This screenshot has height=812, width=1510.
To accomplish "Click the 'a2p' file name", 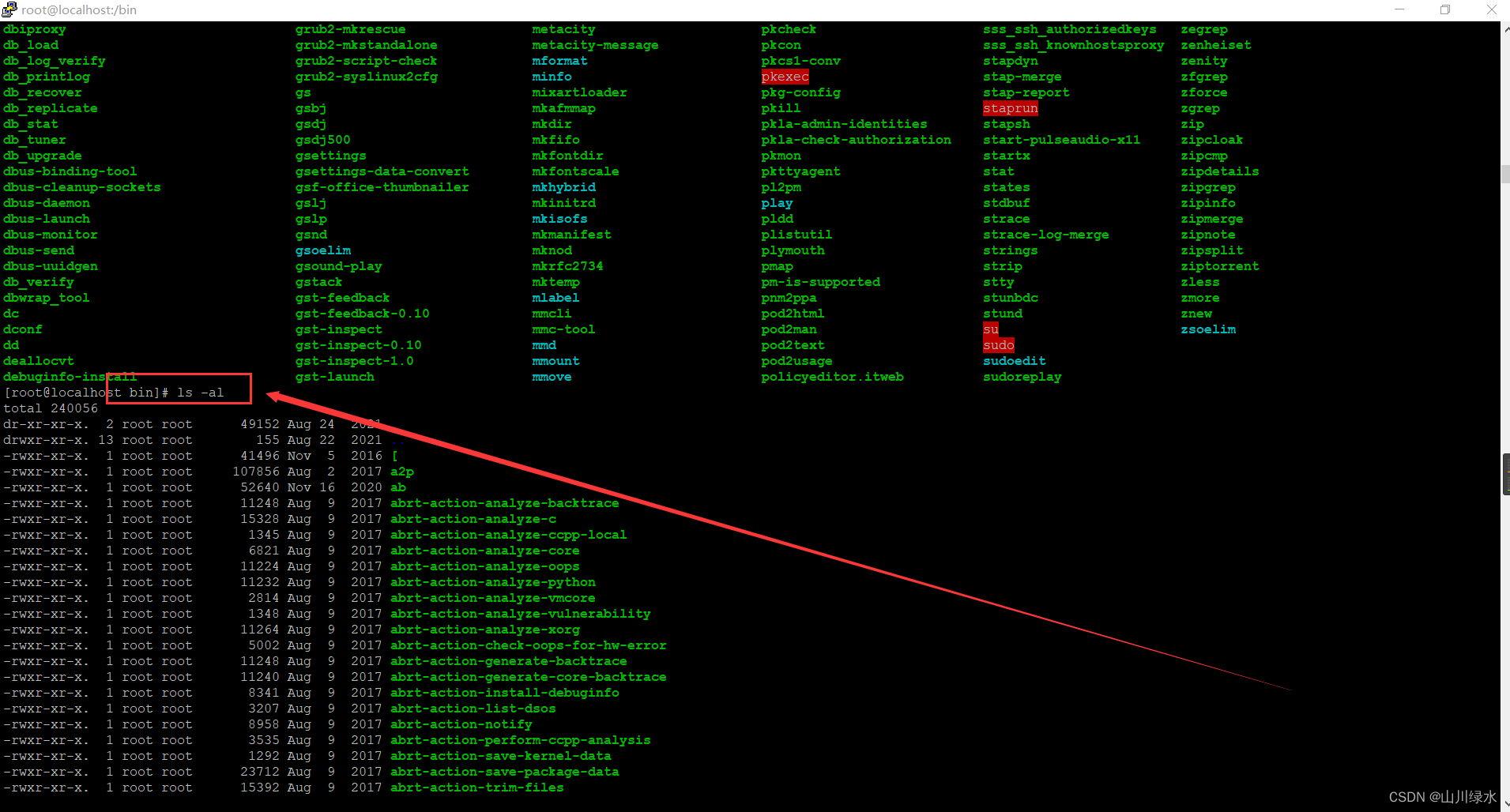I will pos(402,472).
